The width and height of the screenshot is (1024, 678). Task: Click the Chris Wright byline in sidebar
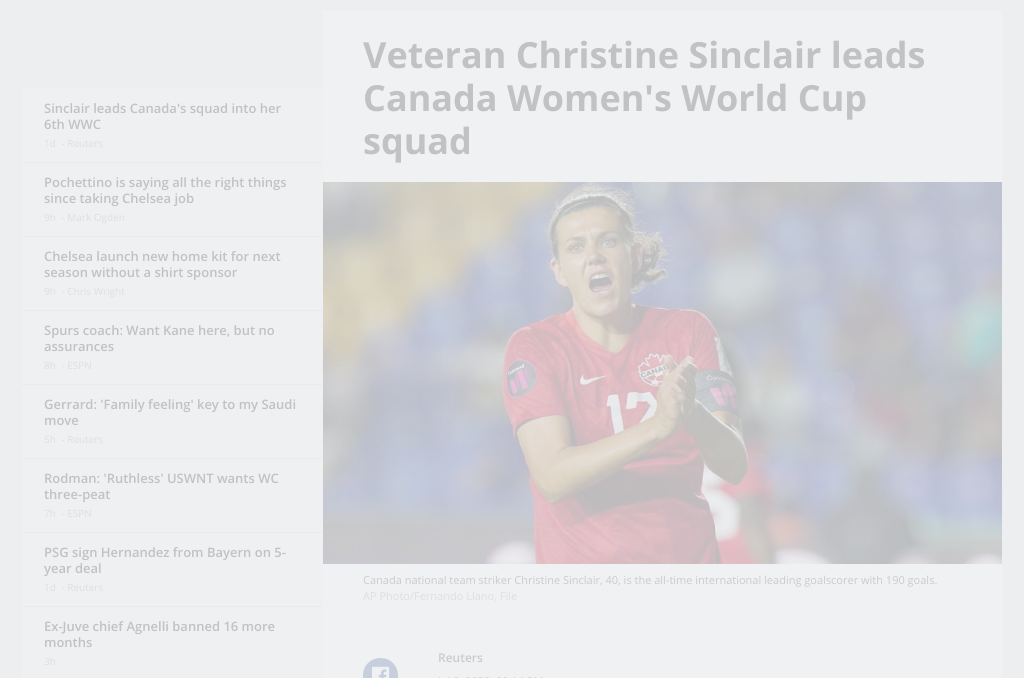(95, 292)
